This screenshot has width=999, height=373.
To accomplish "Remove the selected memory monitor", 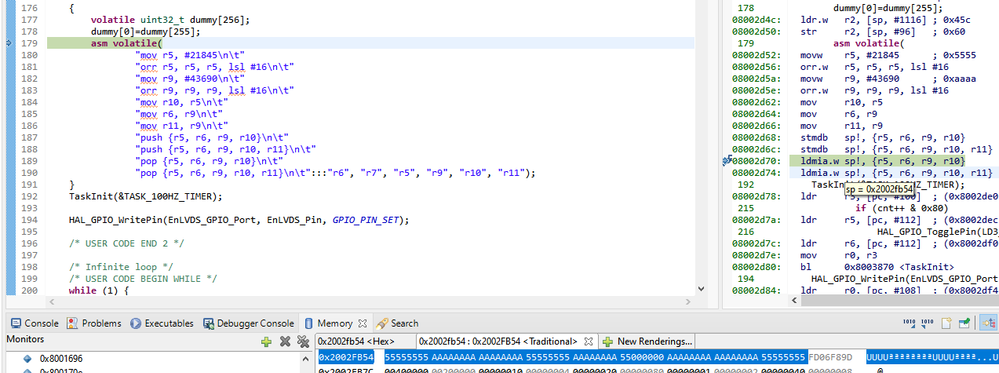I will click(285, 341).
